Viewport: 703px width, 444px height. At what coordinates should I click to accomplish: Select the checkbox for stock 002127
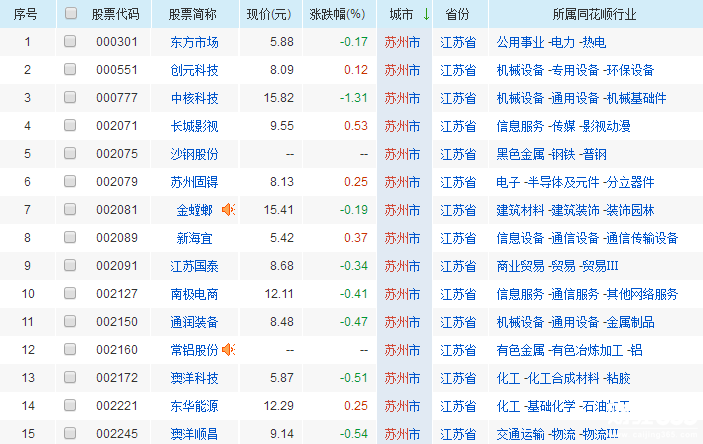pyautogui.click(x=70, y=293)
